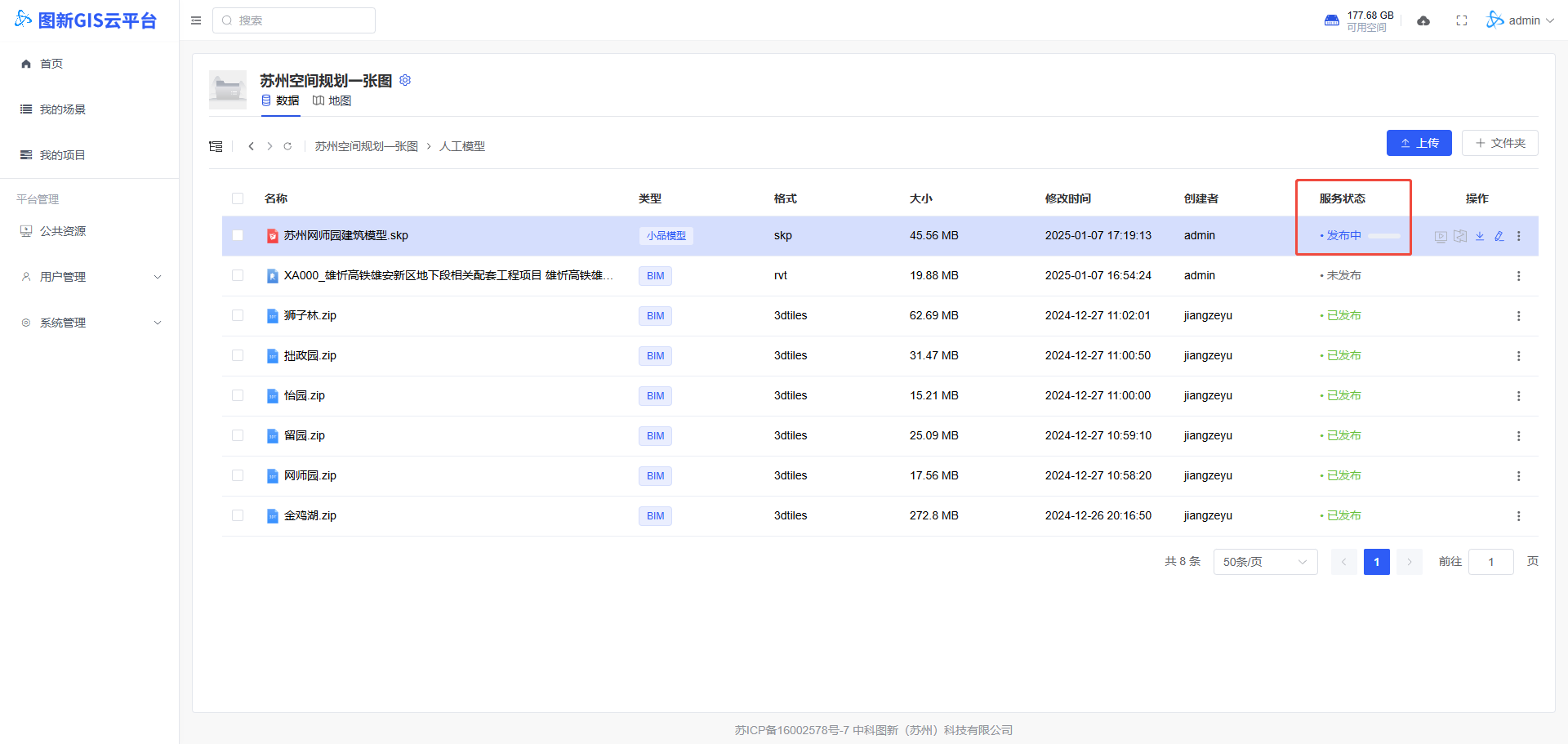Open more actions for 狮子林.zip
The height and width of the screenshot is (744, 1568).
click(x=1519, y=316)
